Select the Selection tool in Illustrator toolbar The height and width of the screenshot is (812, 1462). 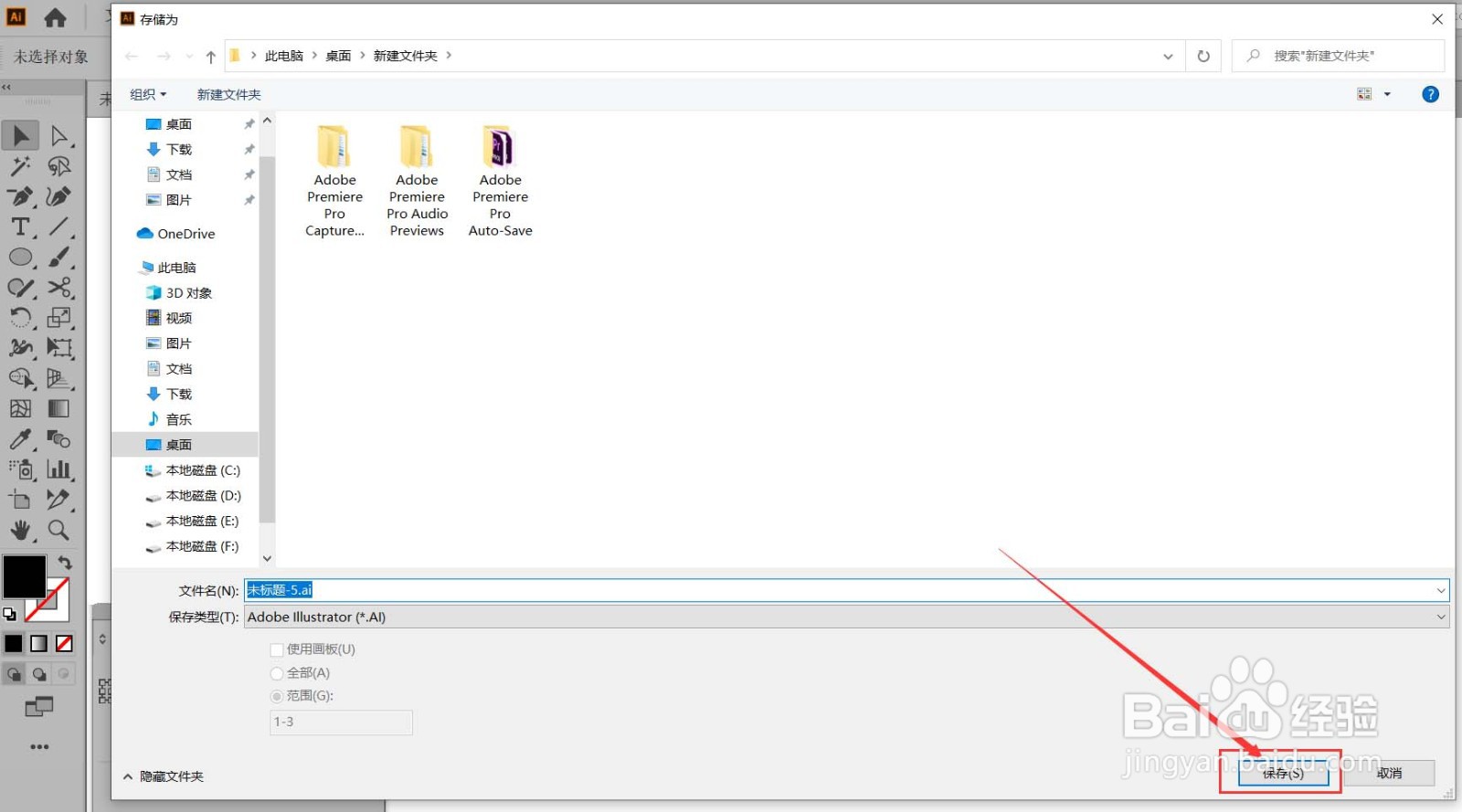20,135
